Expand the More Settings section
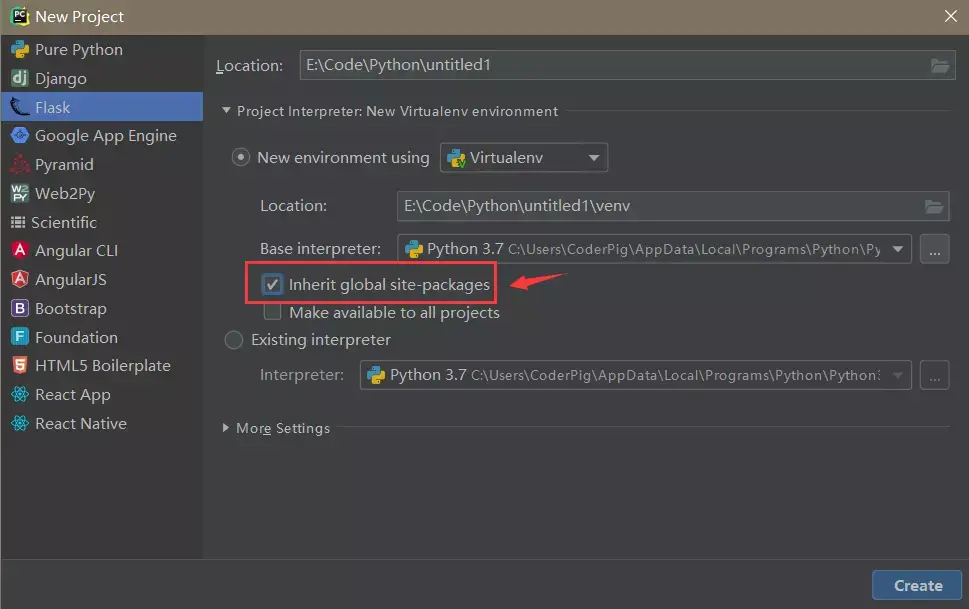Screen dimensions: 969x609 [x=226, y=428]
